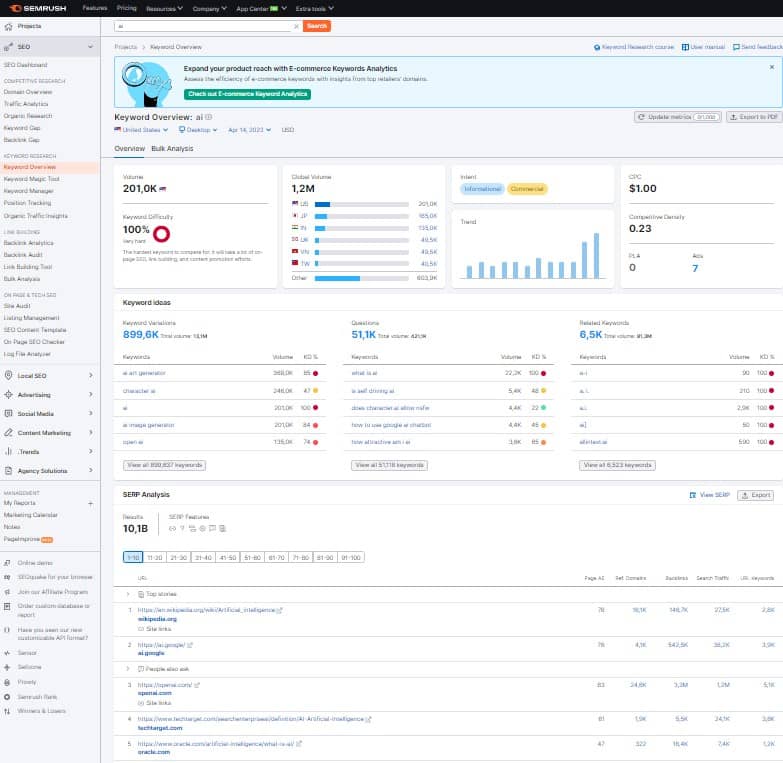Select the 11-20 results range
The image size is (783, 763).
coord(155,557)
